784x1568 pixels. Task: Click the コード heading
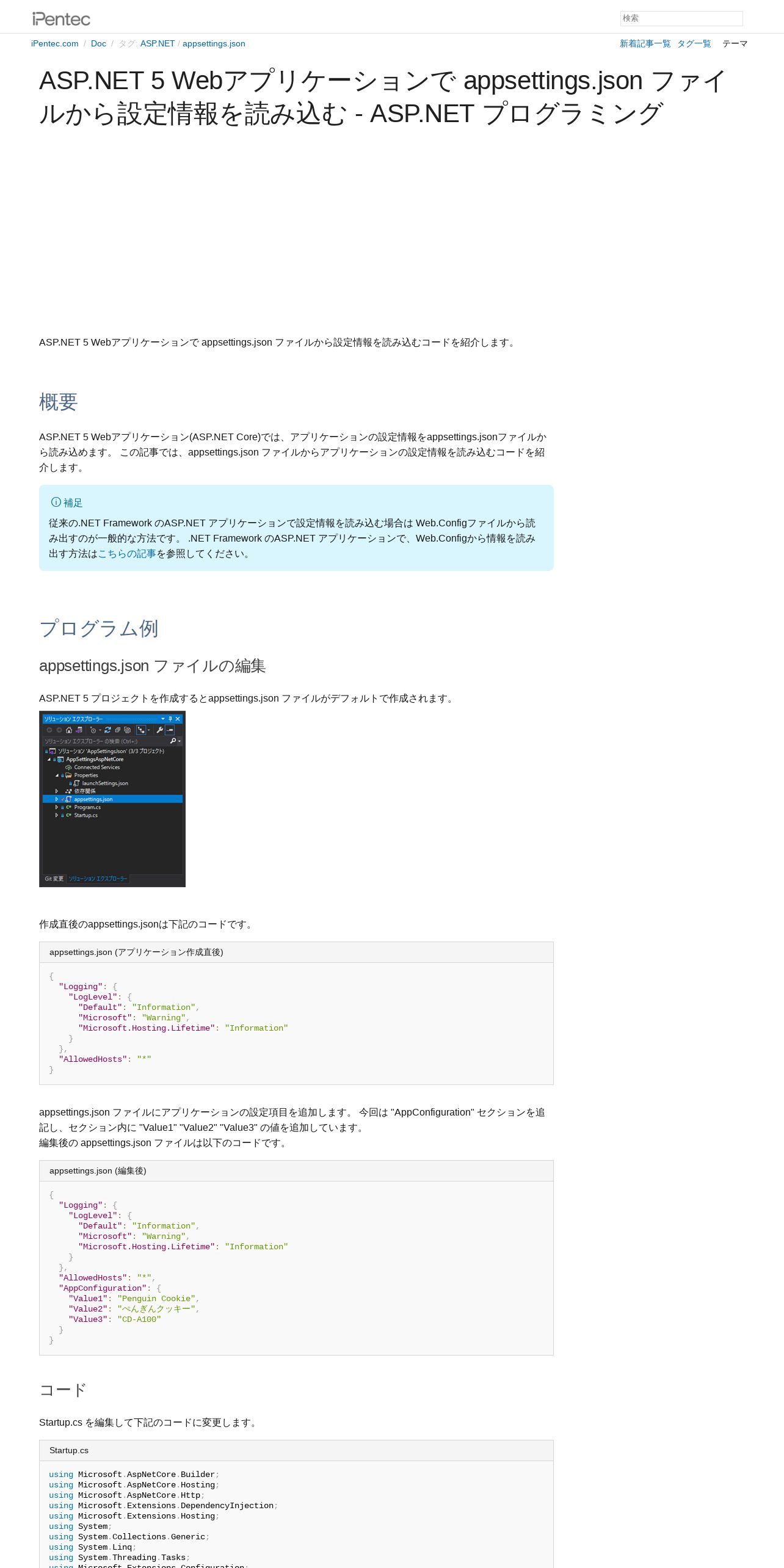62,1390
